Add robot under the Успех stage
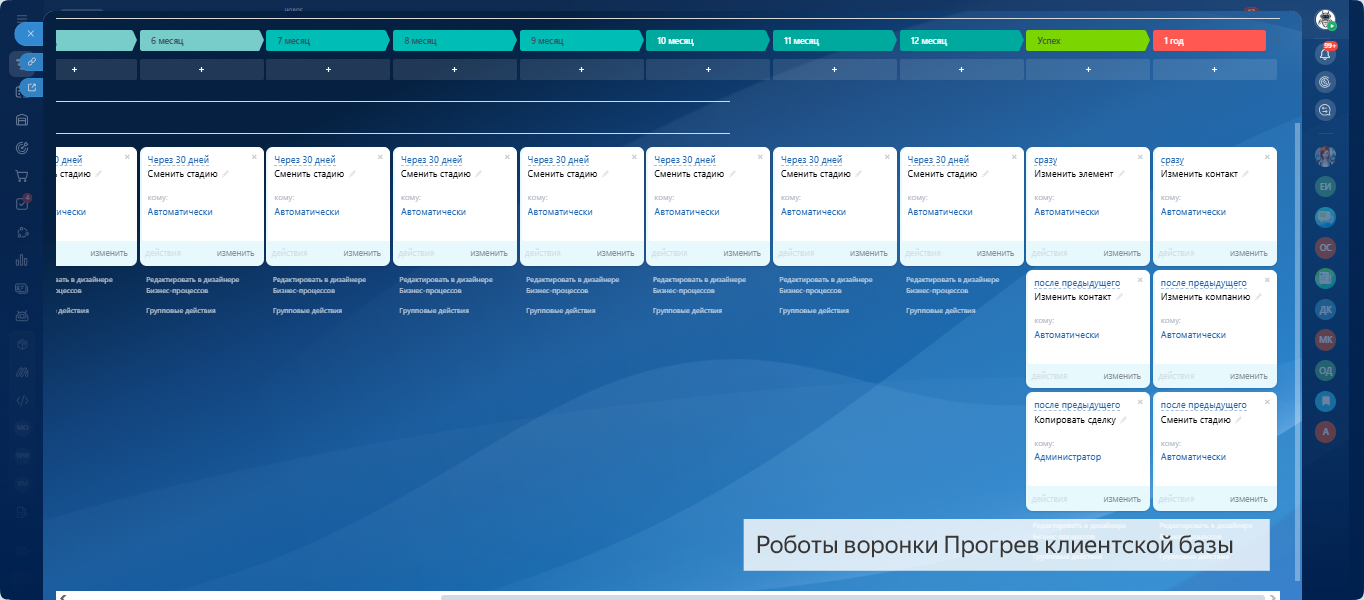 1088,70
